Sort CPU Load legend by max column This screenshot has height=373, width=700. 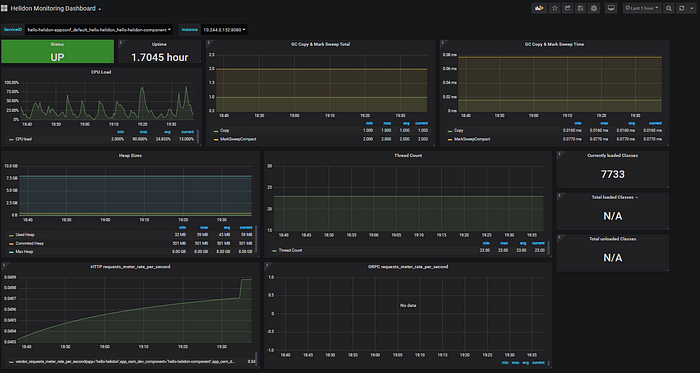tap(143, 132)
